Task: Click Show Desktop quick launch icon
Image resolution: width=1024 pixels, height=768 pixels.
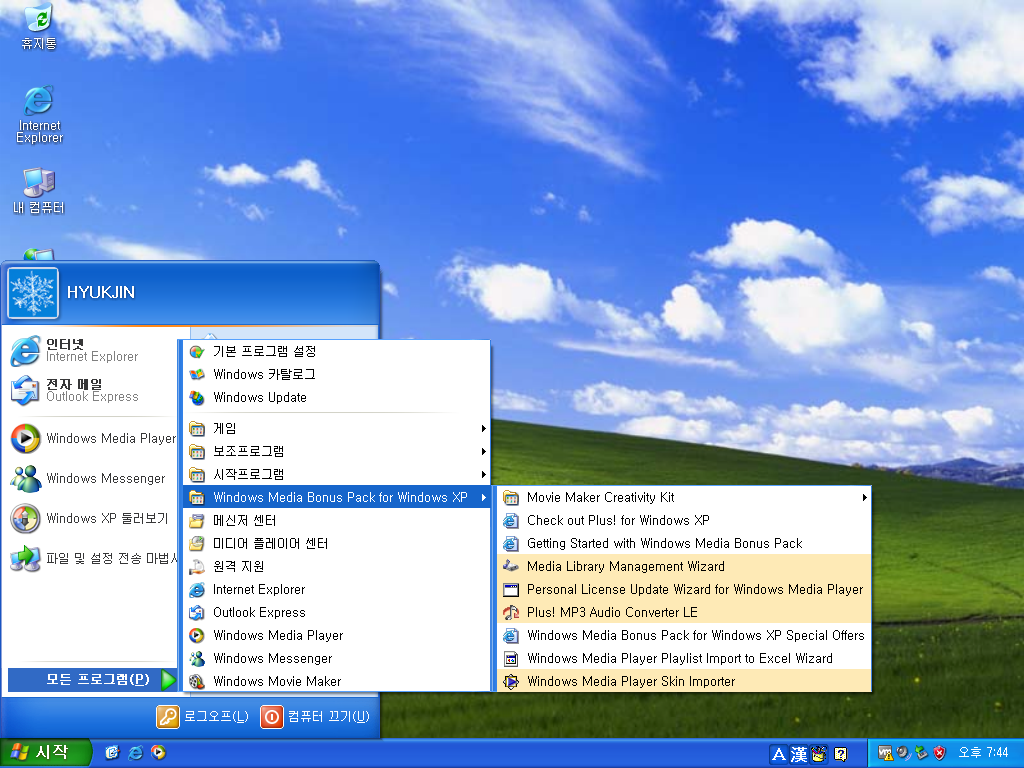Action: point(112,752)
